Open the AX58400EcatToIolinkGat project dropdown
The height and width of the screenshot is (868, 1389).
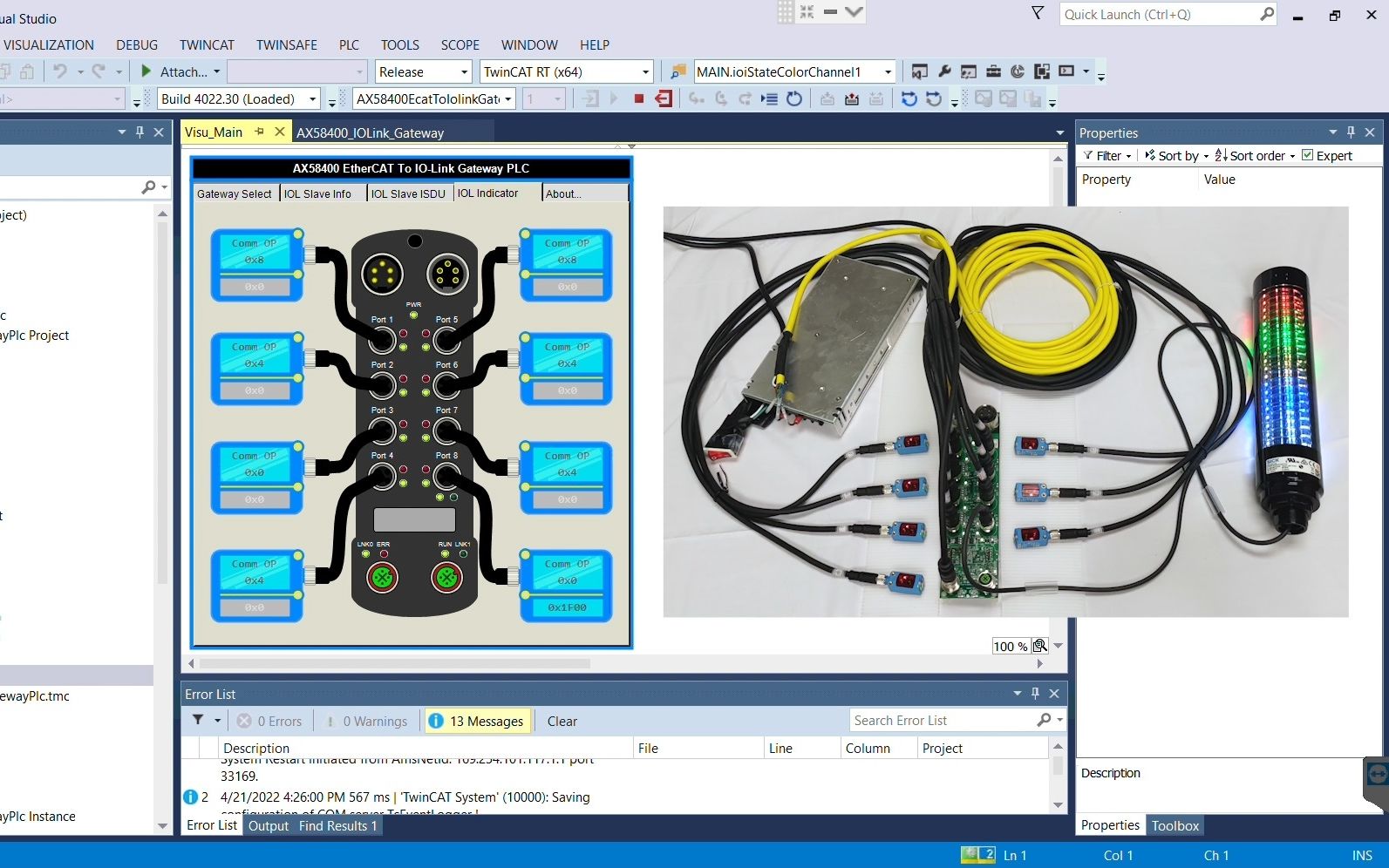[507, 98]
